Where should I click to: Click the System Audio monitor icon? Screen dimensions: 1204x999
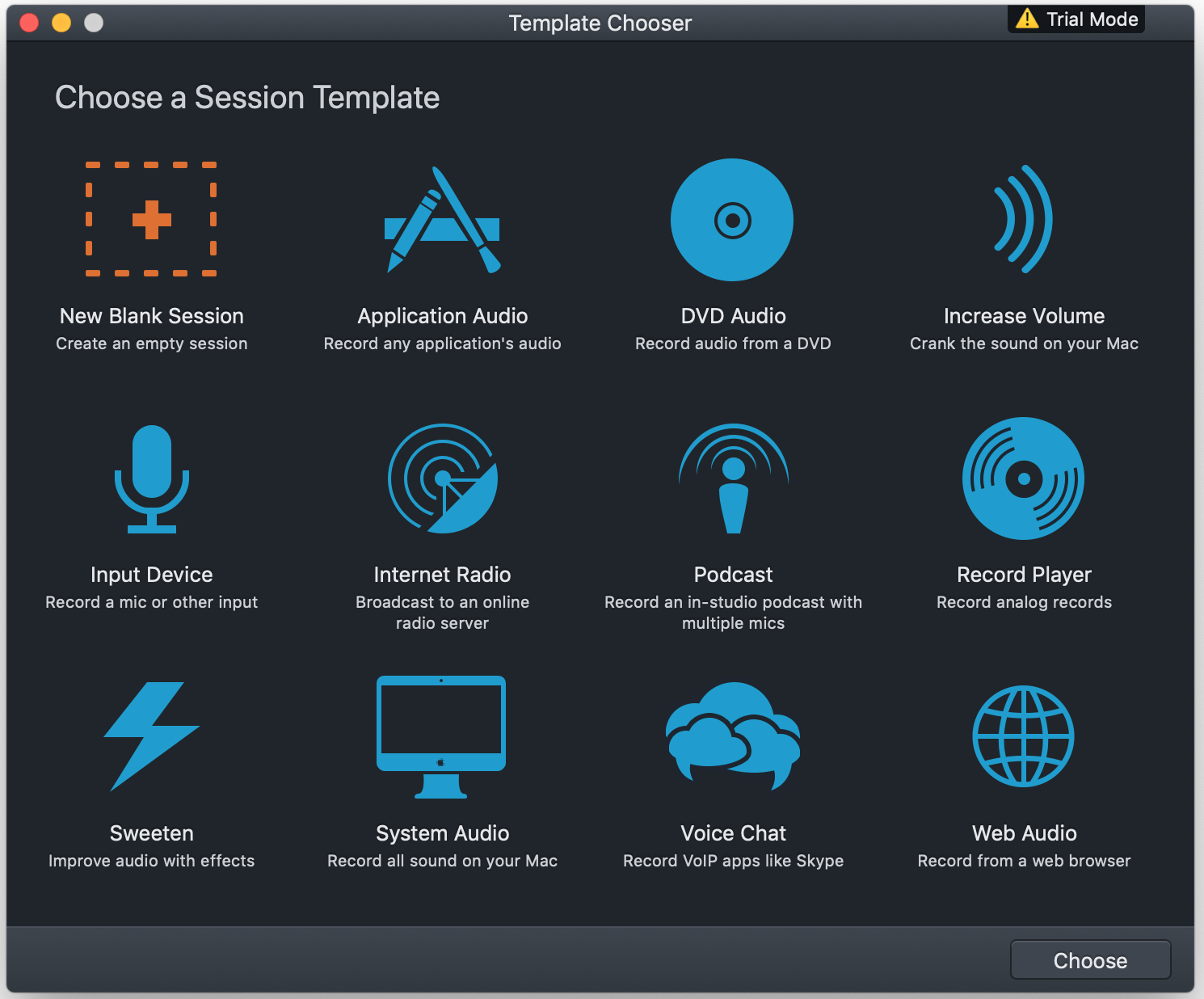[x=442, y=737]
